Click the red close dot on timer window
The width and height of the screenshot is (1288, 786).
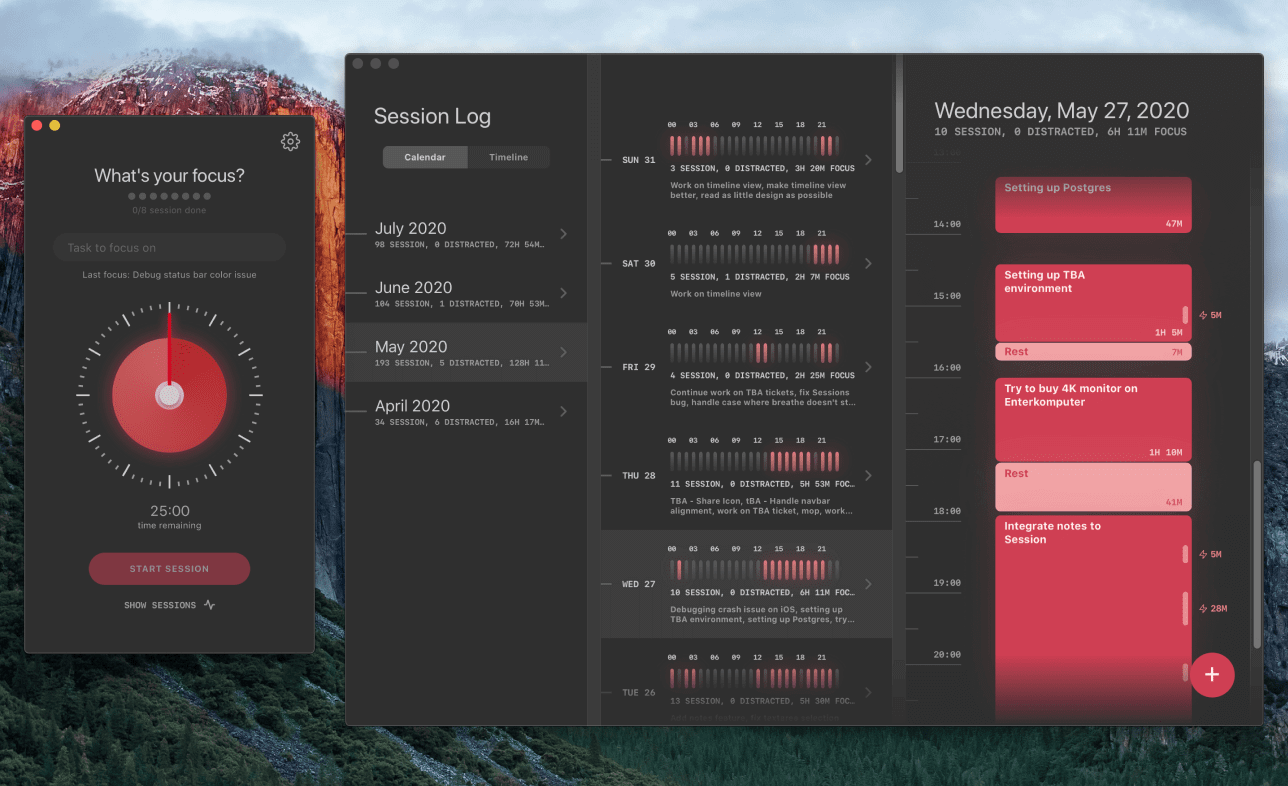pos(37,125)
